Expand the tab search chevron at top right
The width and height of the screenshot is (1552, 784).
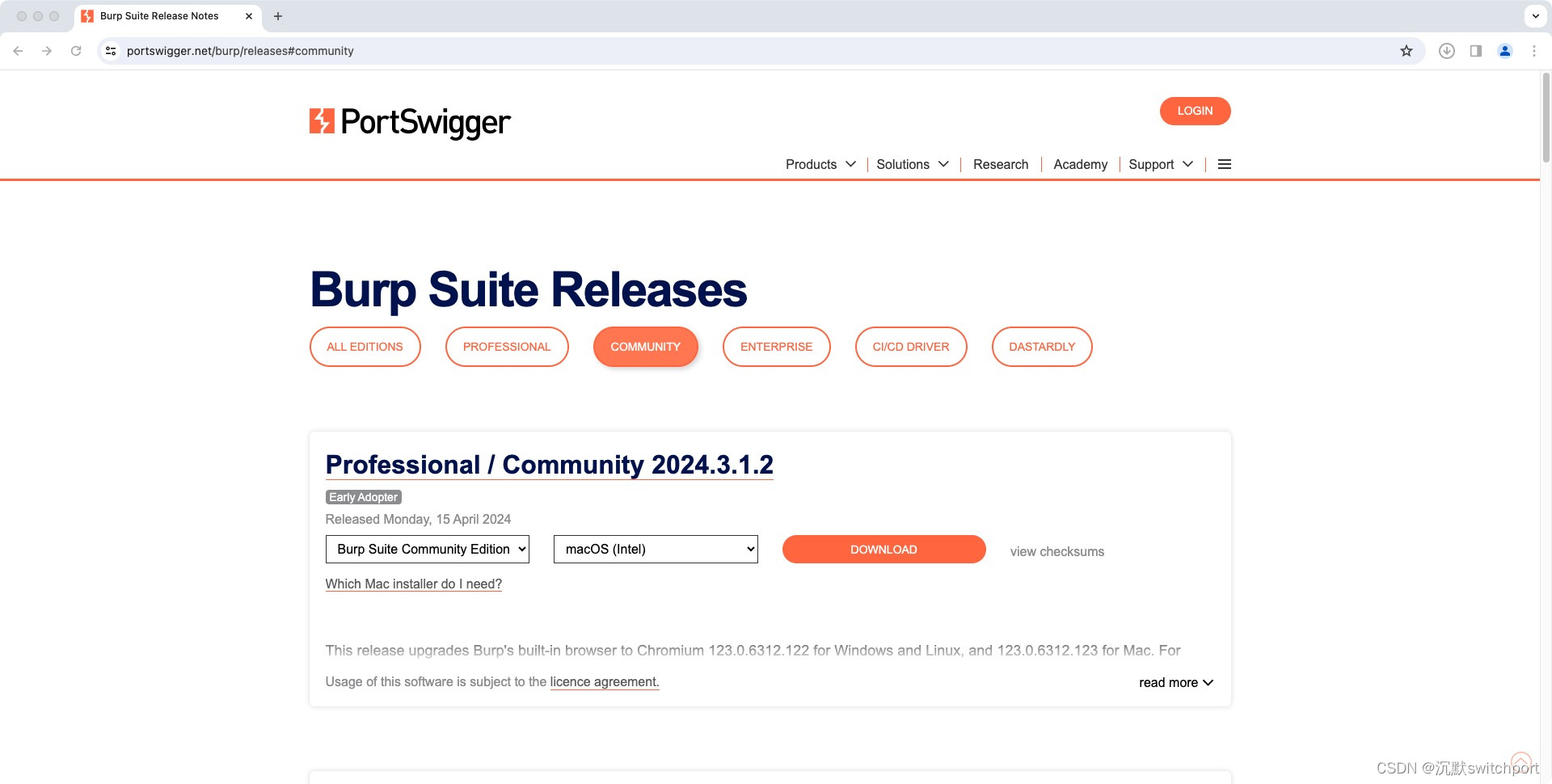point(1535,16)
